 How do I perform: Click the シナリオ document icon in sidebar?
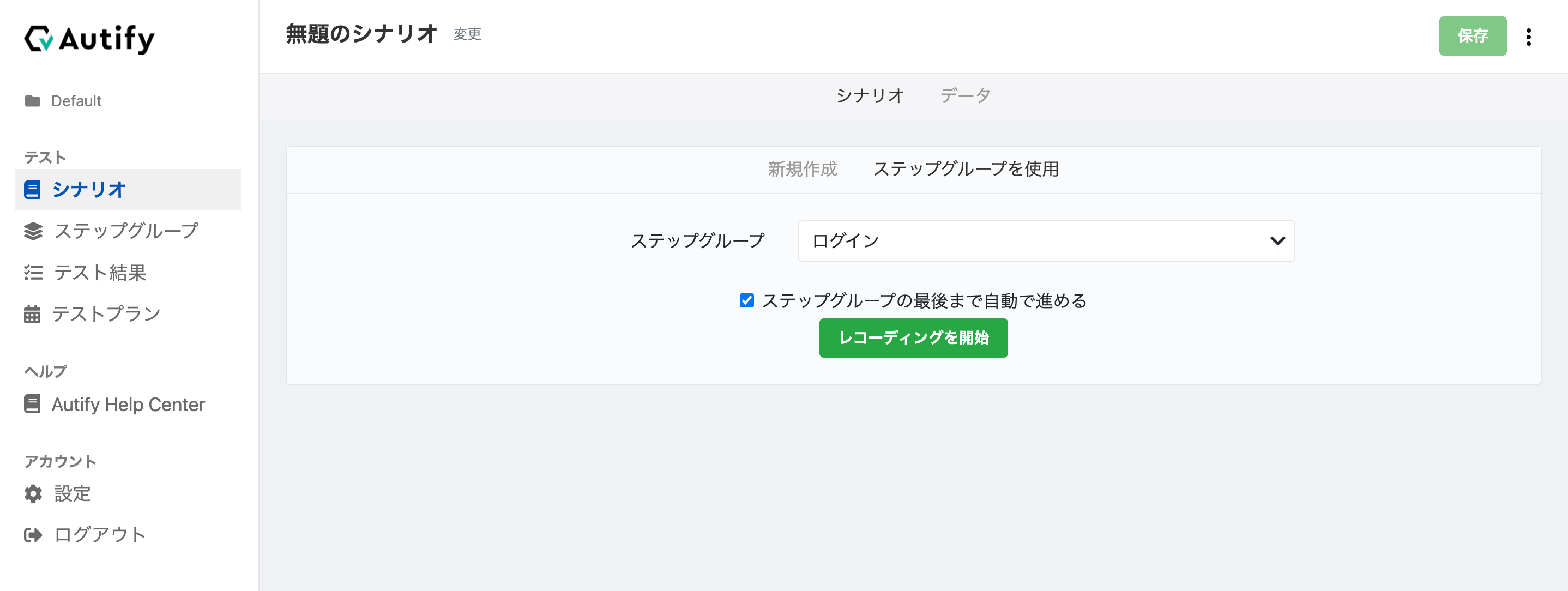coord(32,190)
